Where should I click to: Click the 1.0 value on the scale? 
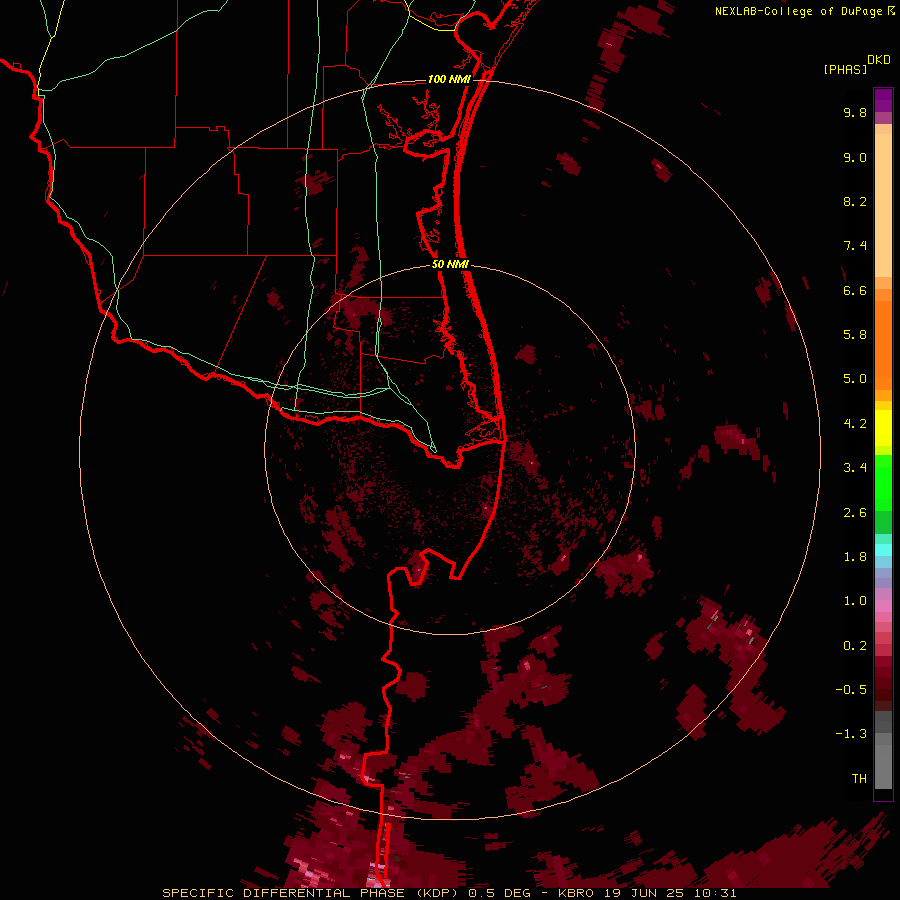855,601
